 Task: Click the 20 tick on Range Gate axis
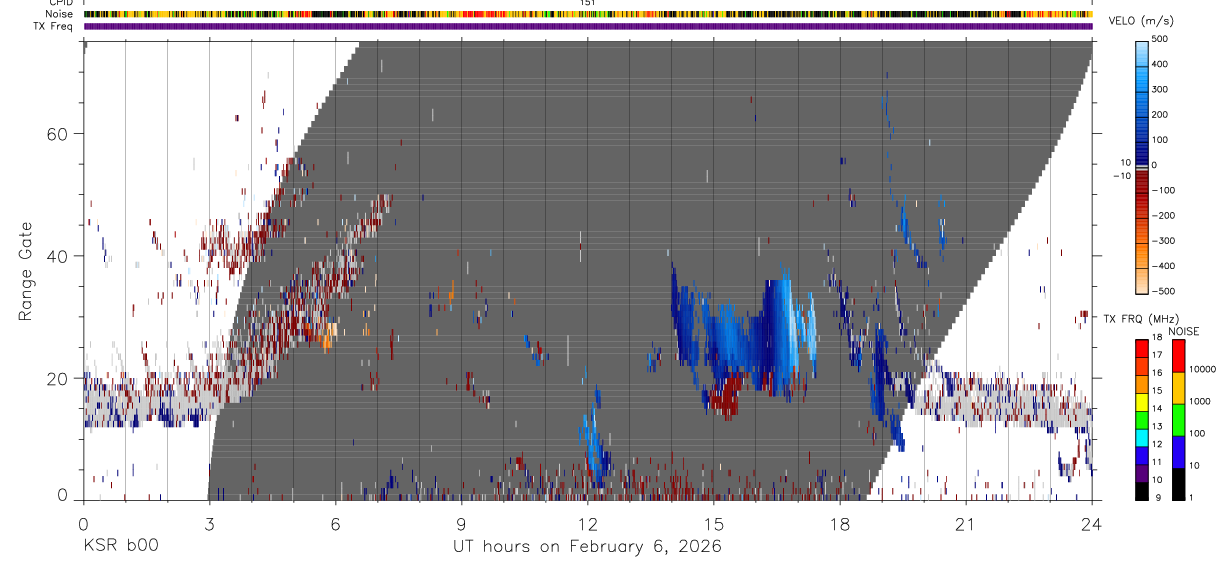click(x=58, y=379)
